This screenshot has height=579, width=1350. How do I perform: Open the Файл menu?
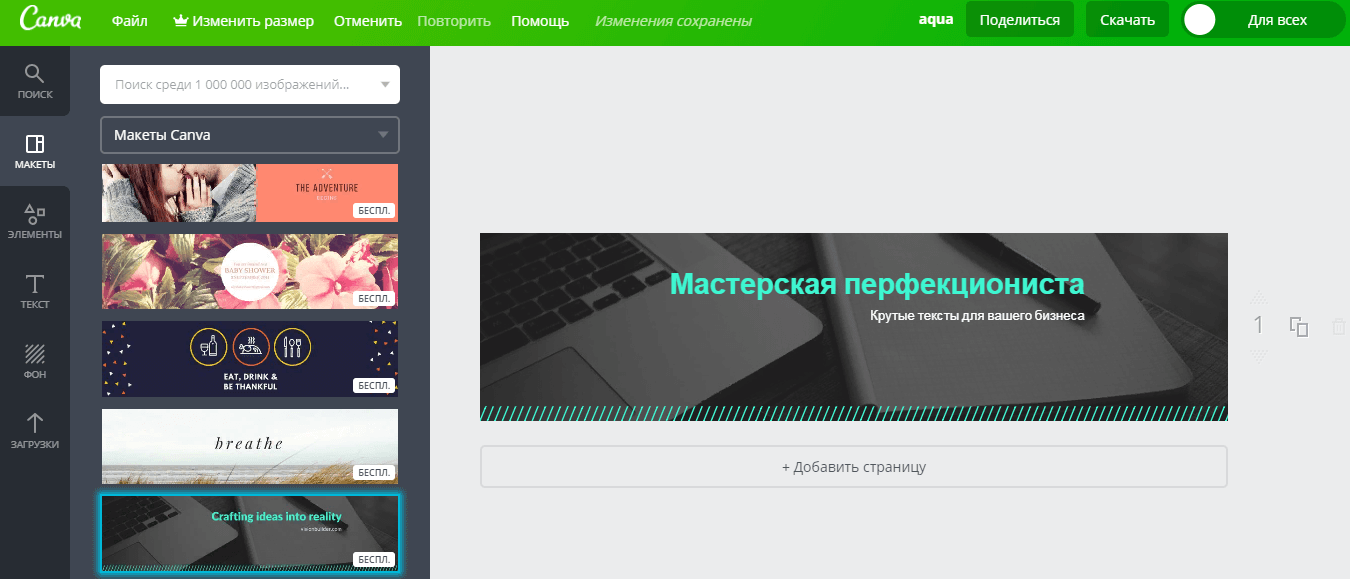point(130,21)
